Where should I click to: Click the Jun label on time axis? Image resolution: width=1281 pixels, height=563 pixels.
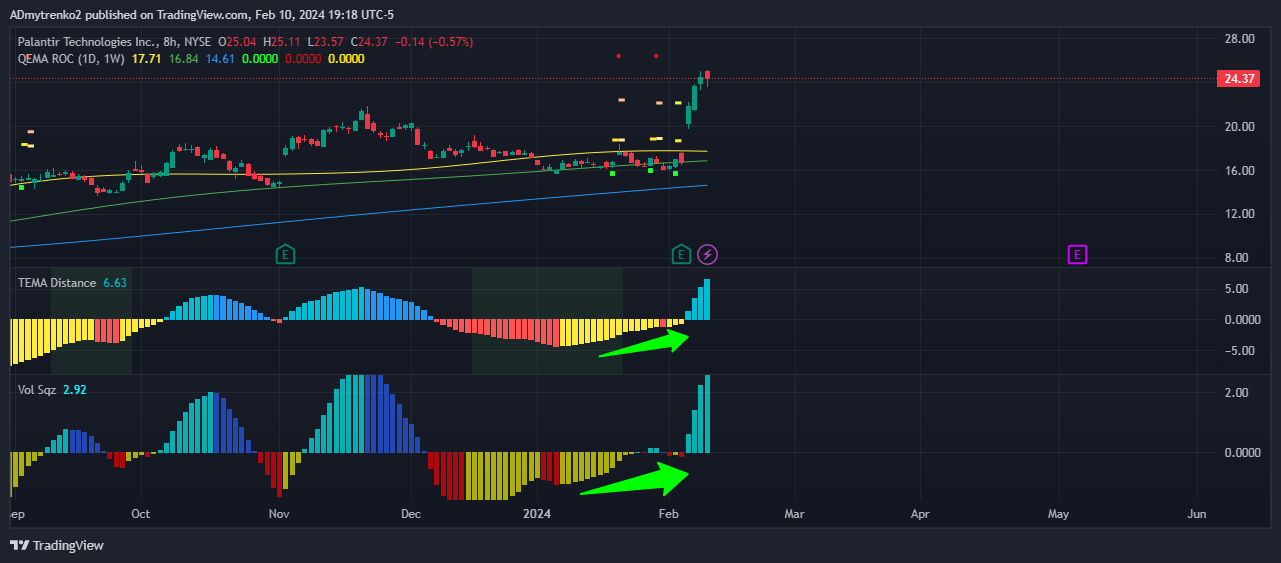(1196, 514)
